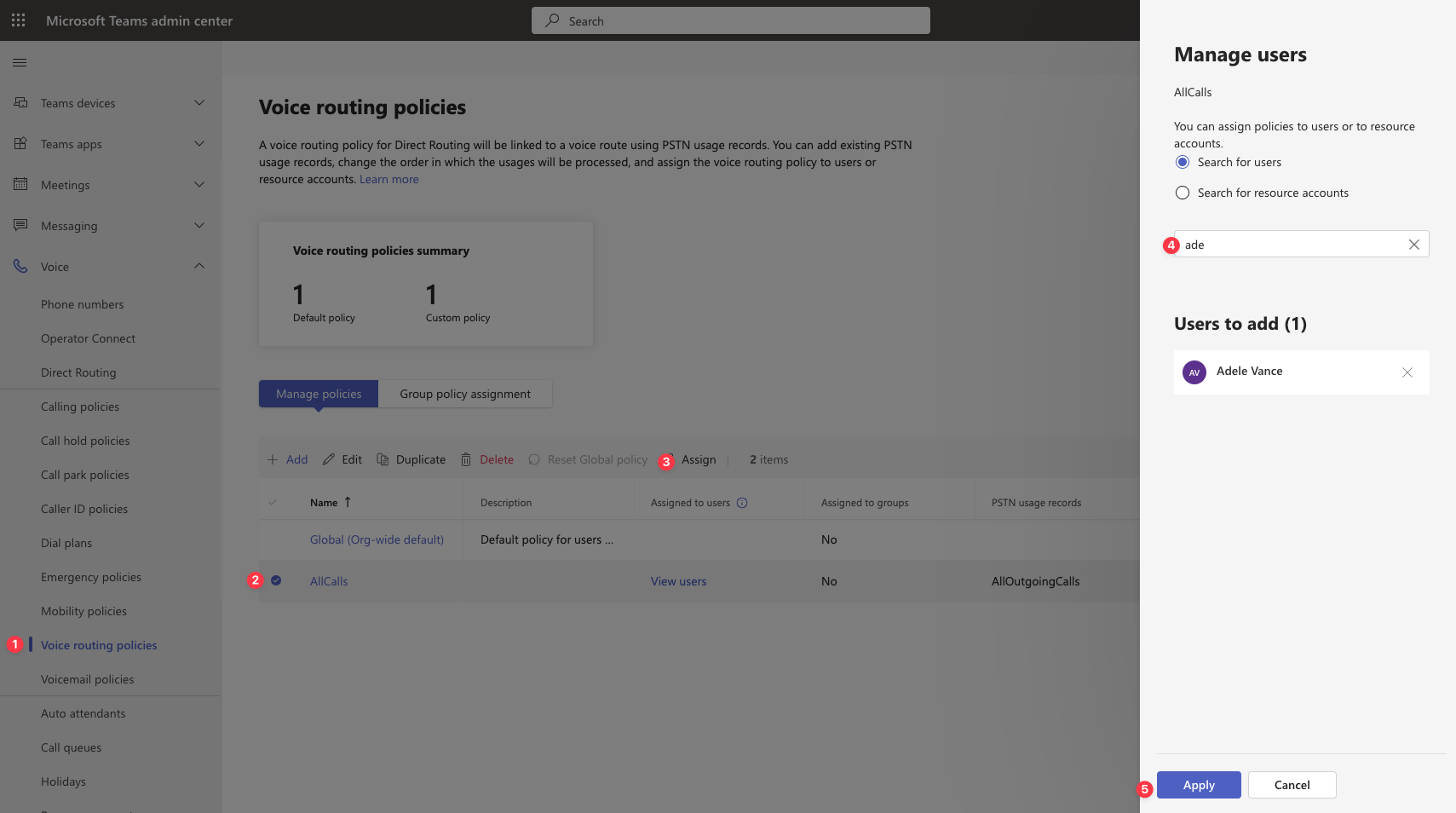Clear the user search field with X
The width and height of the screenshot is (1456, 813).
(x=1413, y=245)
